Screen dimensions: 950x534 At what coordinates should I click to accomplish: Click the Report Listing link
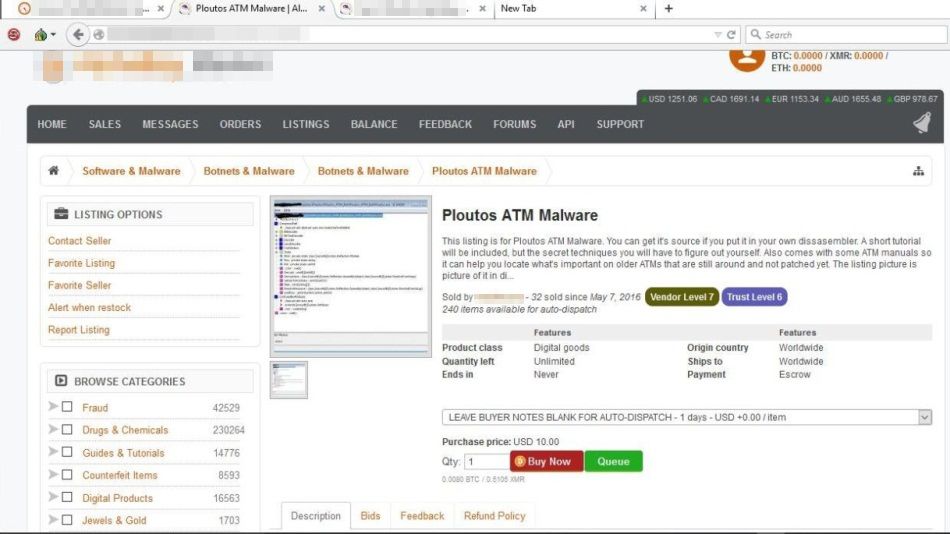tap(79, 330)
